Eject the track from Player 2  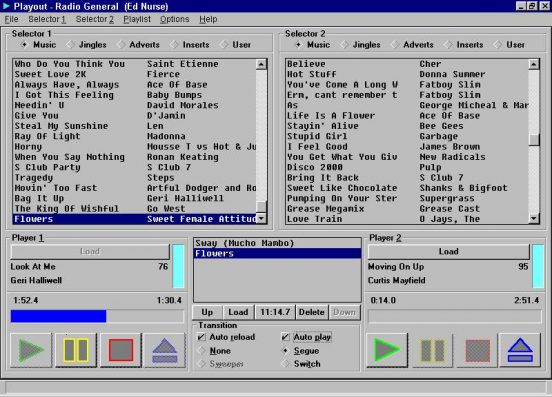pos(520,350)
